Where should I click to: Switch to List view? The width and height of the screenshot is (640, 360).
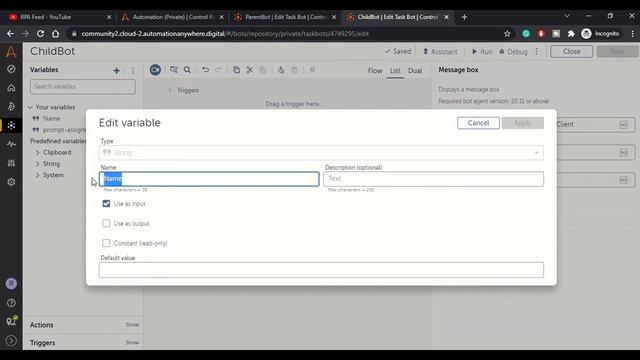coord(395,71)
